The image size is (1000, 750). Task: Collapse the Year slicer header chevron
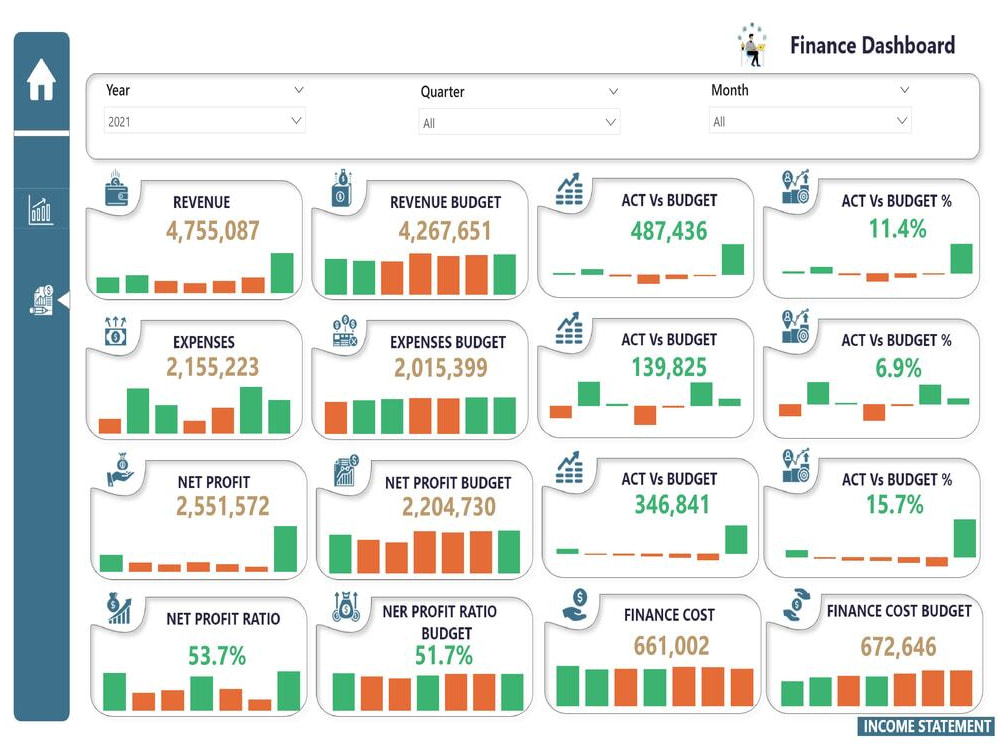click(300, 89)
